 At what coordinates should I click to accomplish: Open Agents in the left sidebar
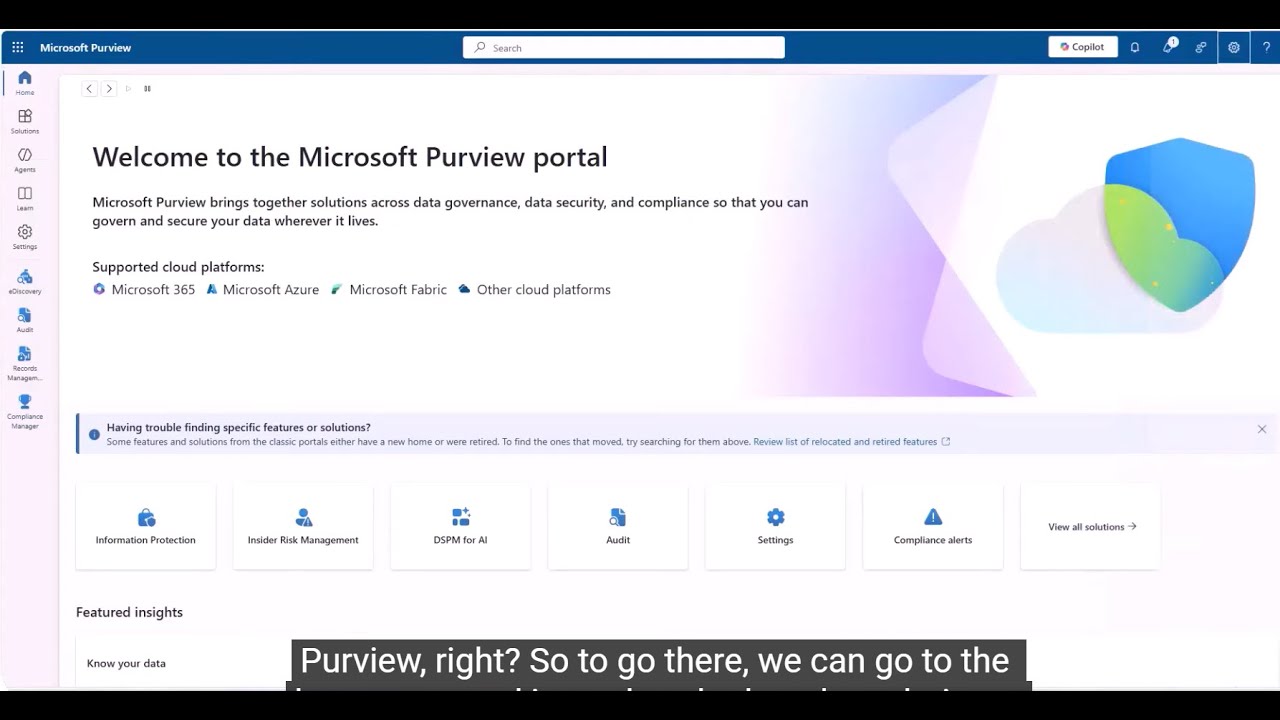click(25, 160)
